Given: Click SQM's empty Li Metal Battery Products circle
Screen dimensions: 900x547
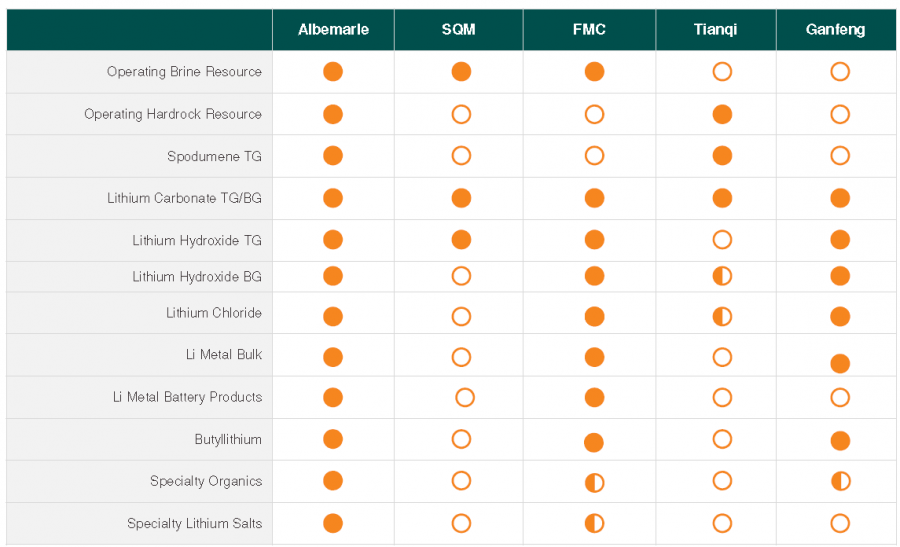Looking at the screenshot, I should (465, 398).
